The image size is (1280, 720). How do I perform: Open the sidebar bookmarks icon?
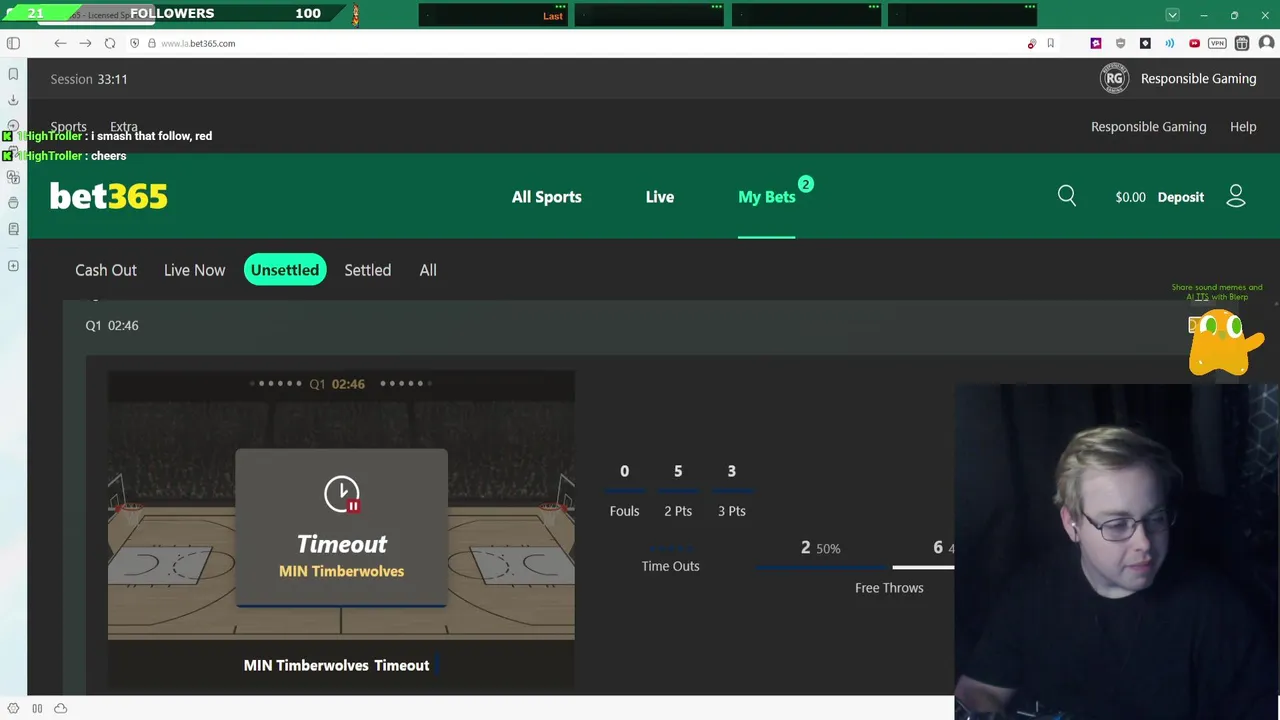point(13,74)
